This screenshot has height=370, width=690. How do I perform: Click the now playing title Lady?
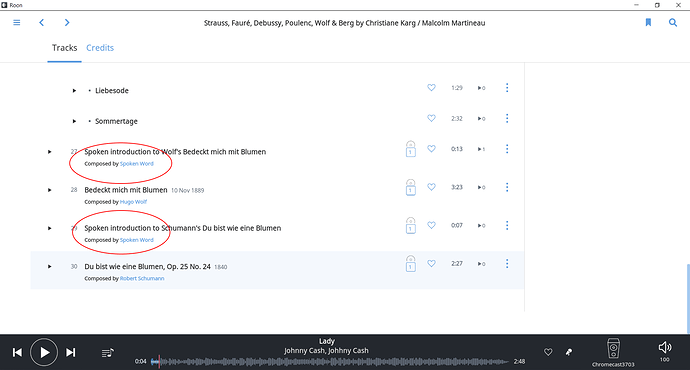pos(327,341)
